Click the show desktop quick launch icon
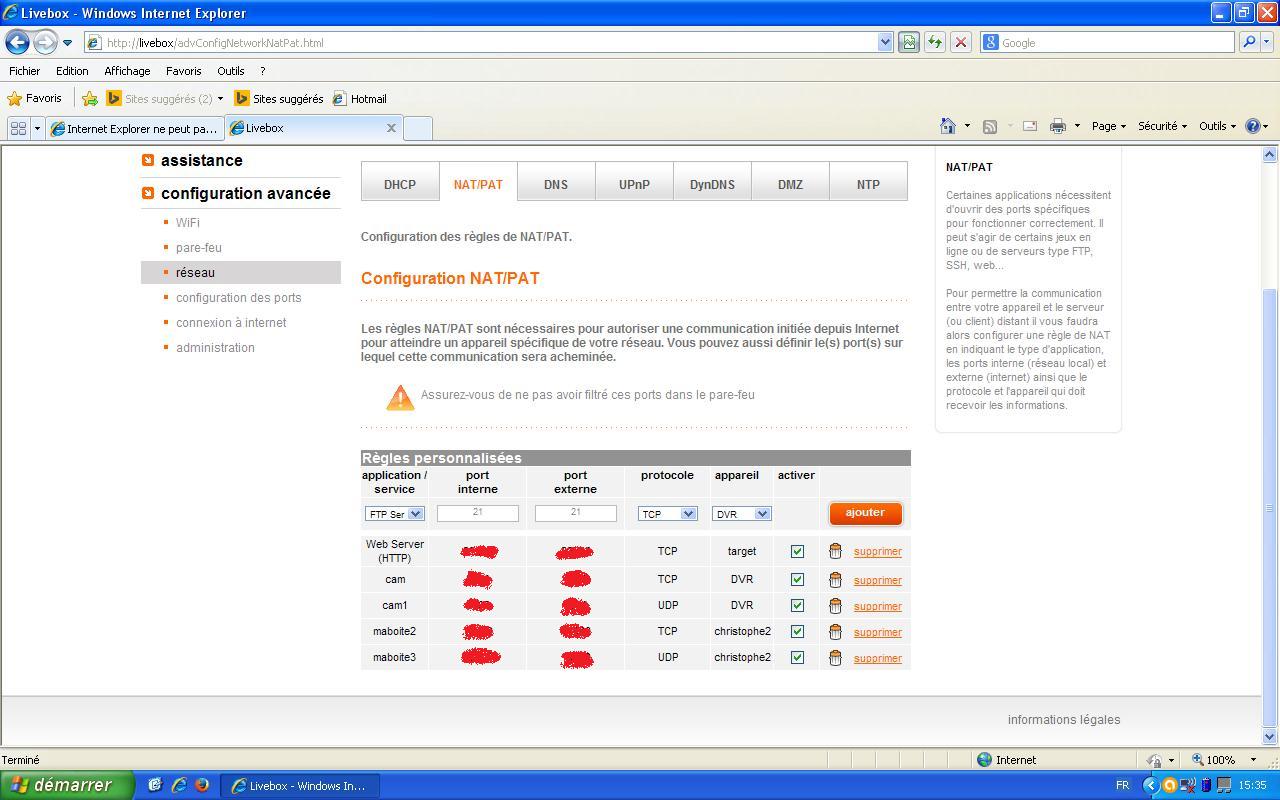Image resolution: width=1280 pixels, height=800 pixels. pos(155,785)
